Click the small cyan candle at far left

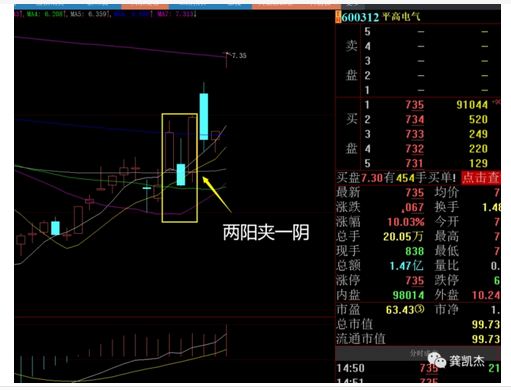pyautogui.click(x=55, y=228)
